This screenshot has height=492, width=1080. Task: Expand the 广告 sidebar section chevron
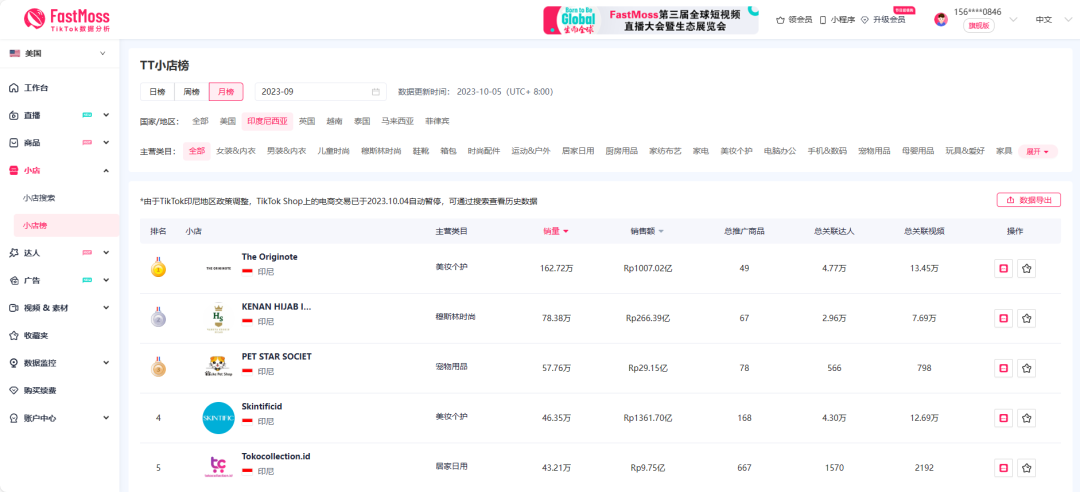point(106,280)
